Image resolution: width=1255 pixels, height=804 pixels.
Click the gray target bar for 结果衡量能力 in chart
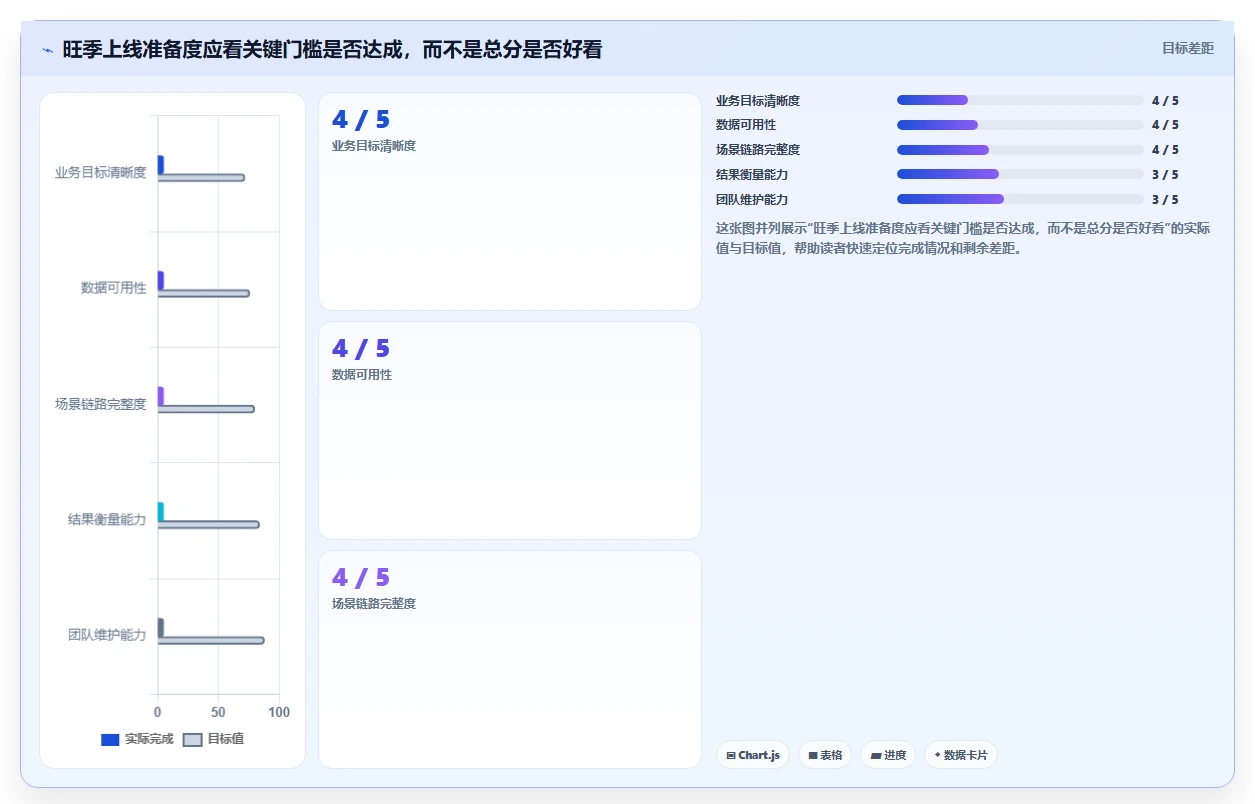coord(208,524)
